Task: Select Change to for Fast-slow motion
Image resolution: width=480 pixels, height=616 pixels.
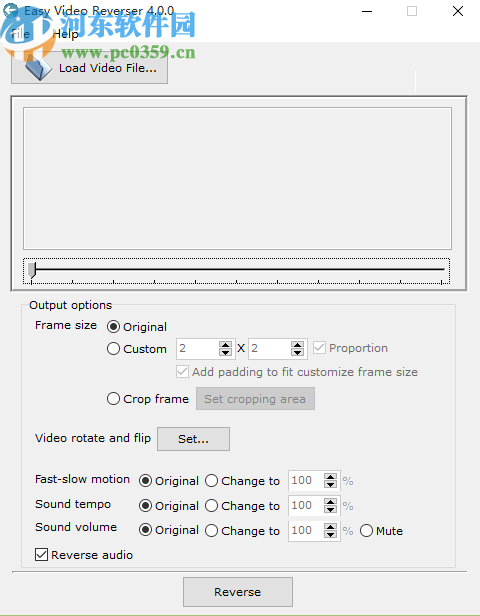Action: [242, 481]
